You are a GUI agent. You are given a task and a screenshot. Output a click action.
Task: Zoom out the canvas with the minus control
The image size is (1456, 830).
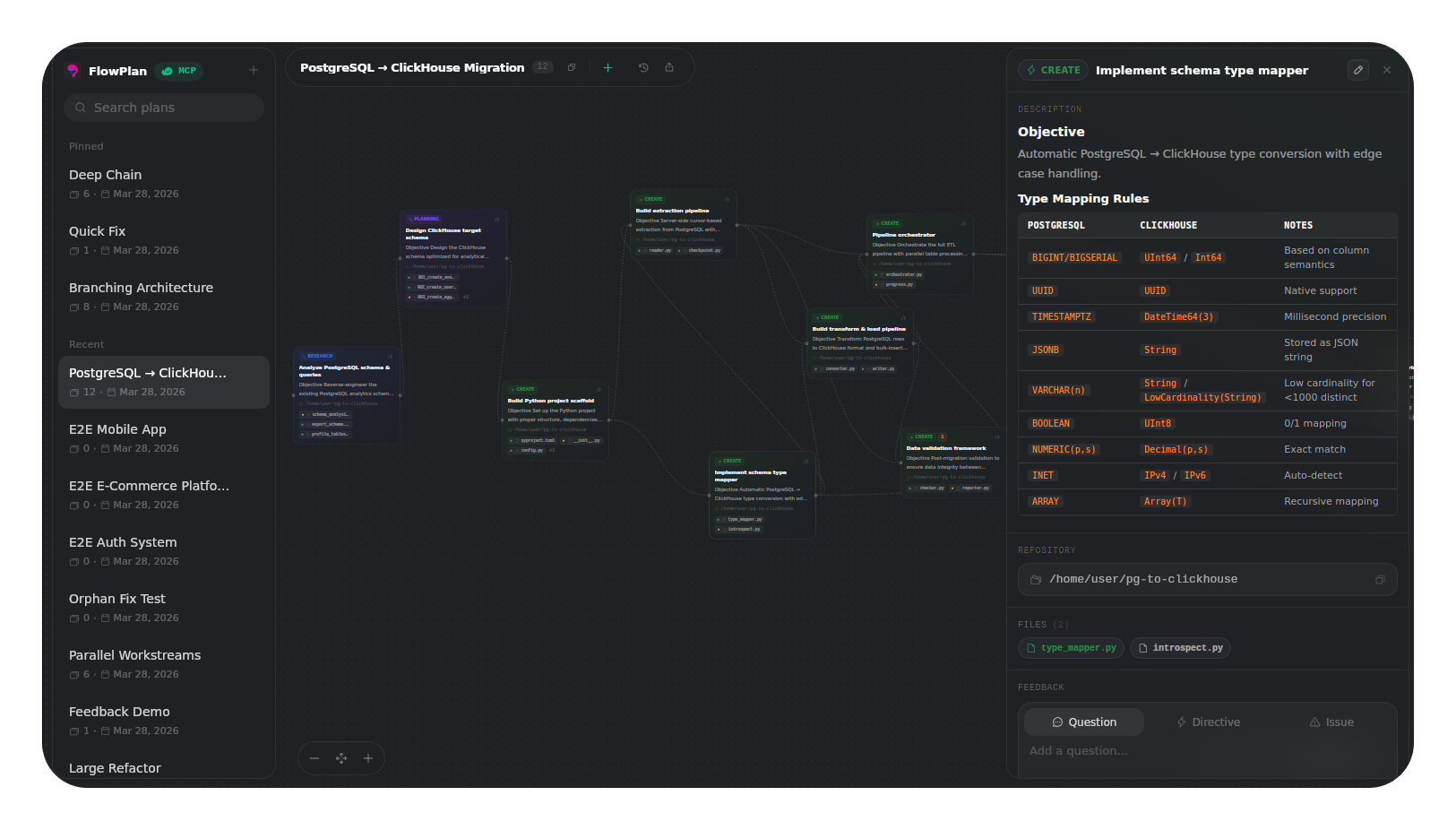314,757
